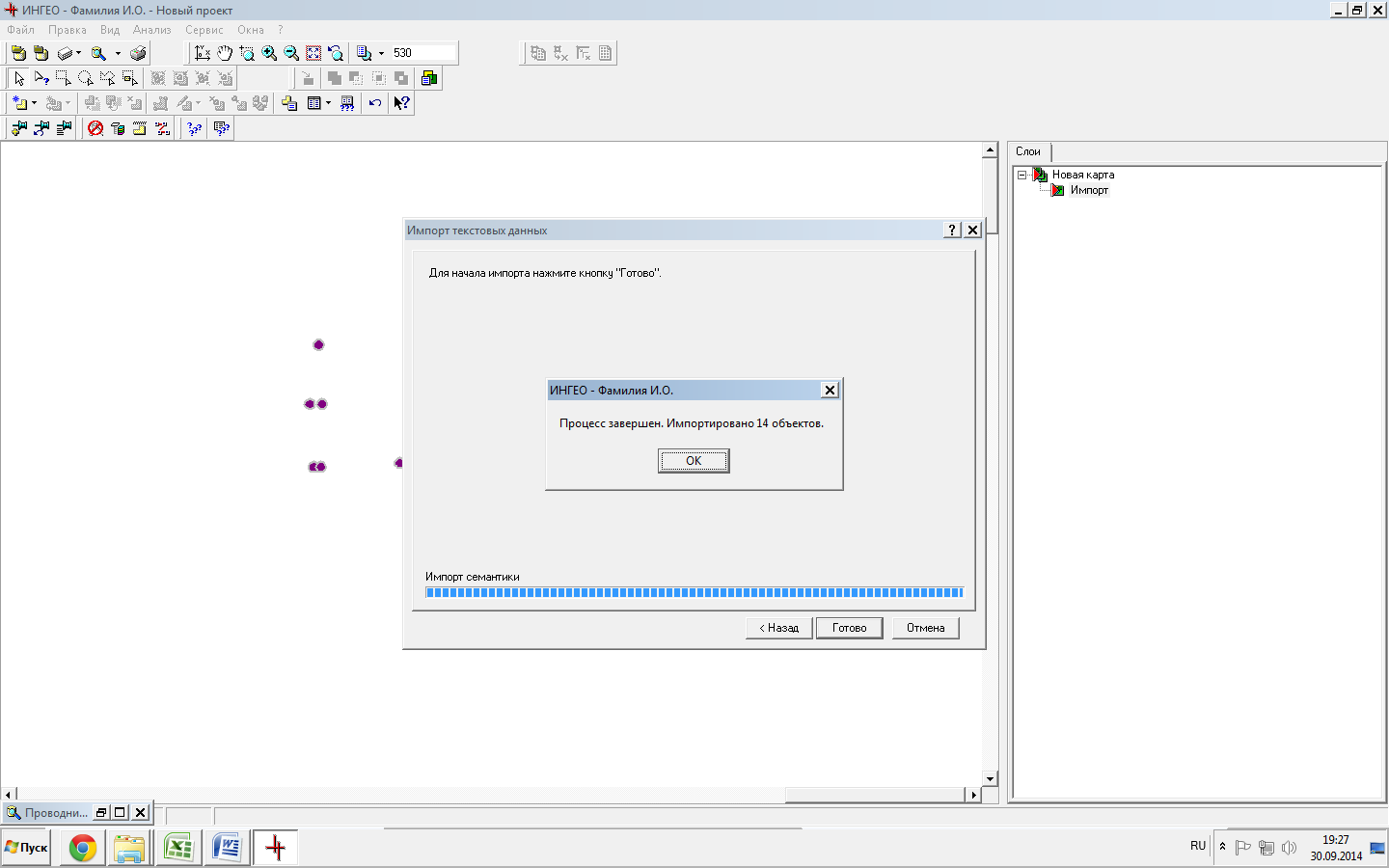Image resolution: width=1389 pixels, height=868 pixels.
Task: Click the table view icon
Action: (x=313, y=103)
